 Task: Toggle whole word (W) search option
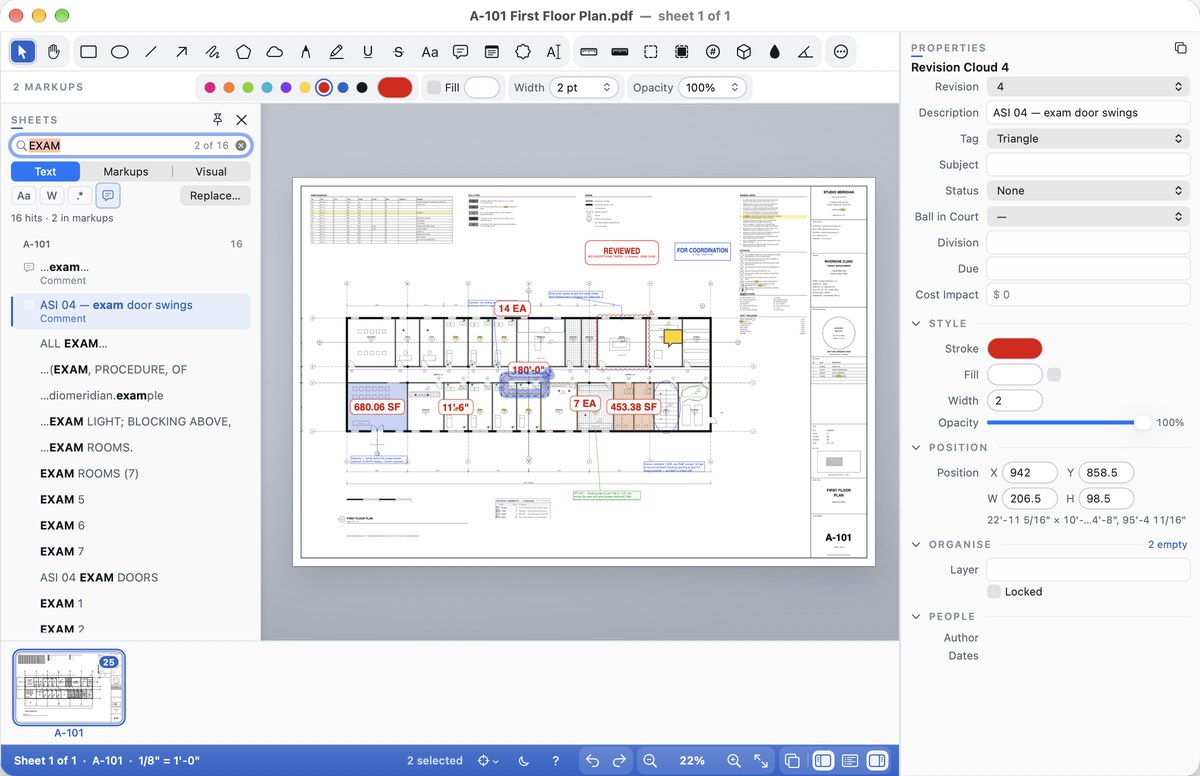coord(52,196)
